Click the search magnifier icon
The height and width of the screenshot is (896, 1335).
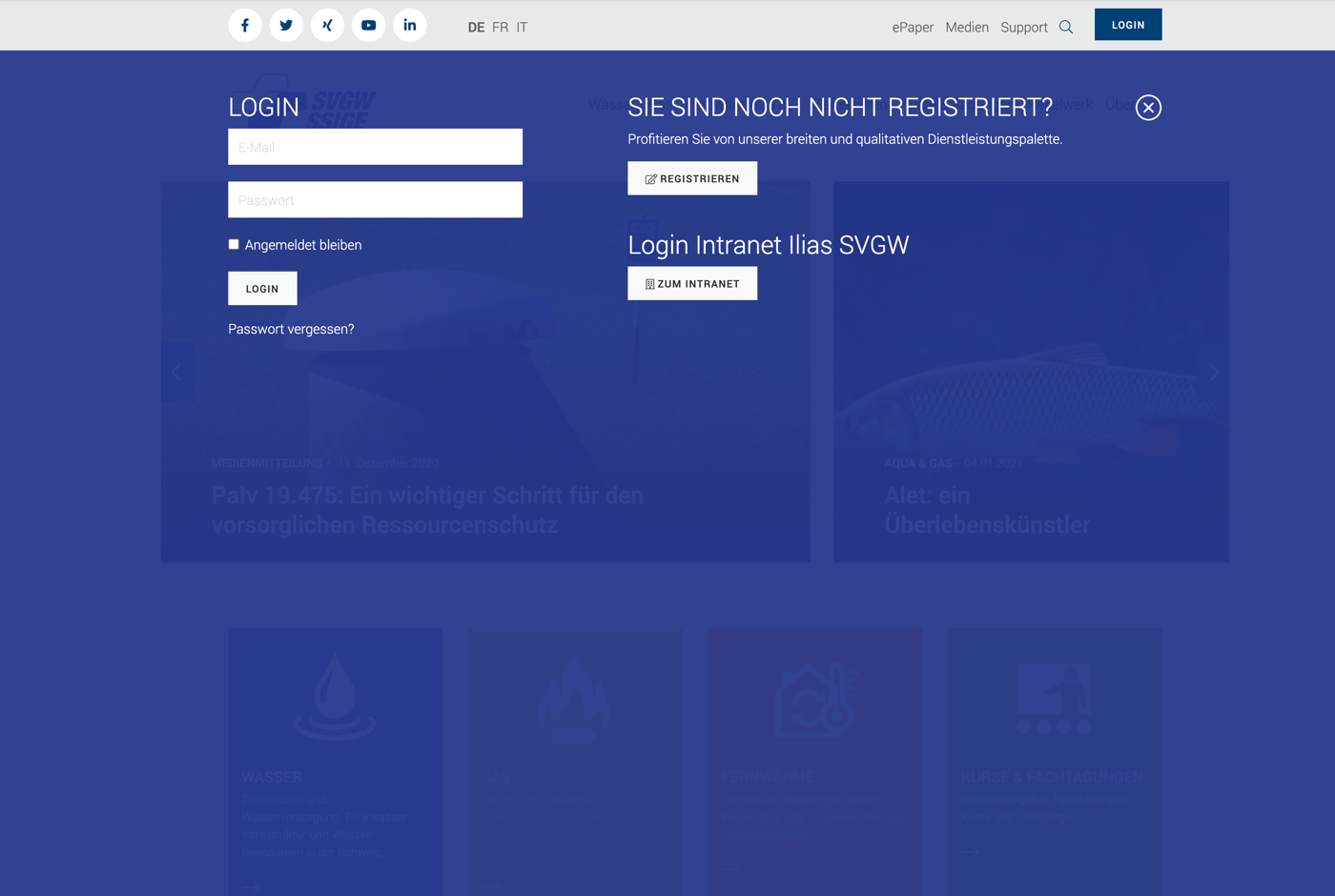click(1066, 28)
